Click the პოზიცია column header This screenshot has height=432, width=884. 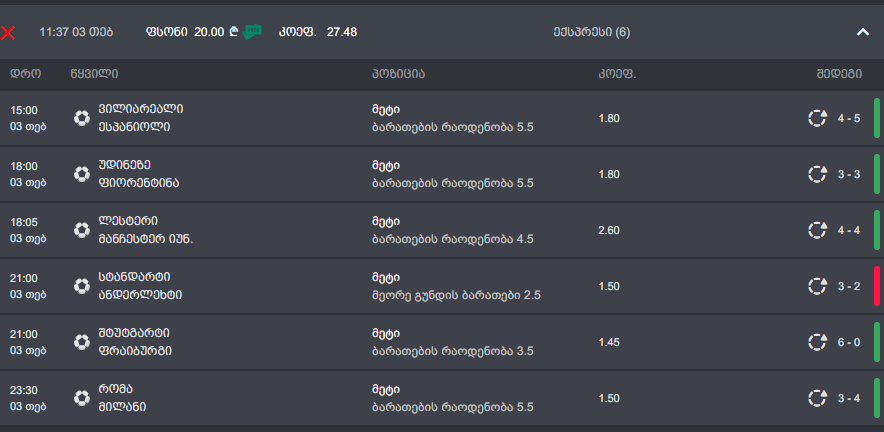(398, 74)
